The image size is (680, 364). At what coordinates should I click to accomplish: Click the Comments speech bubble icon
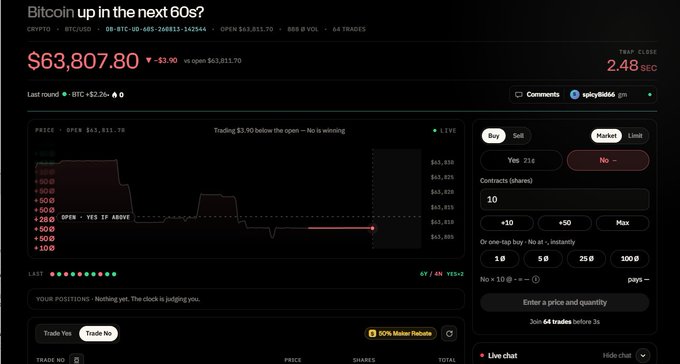click(518, 95)
